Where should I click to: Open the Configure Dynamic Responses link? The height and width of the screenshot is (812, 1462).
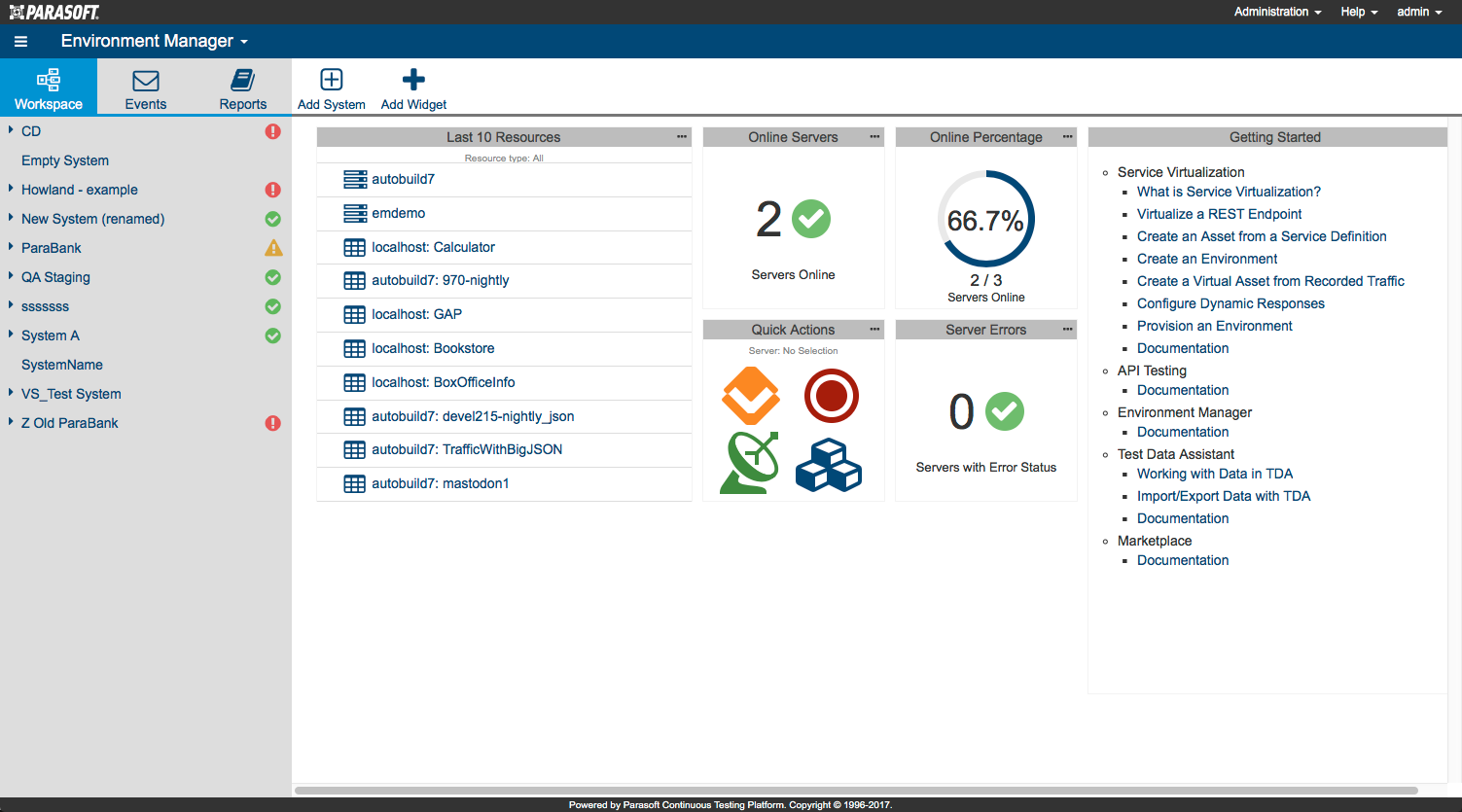point(1230,303)
